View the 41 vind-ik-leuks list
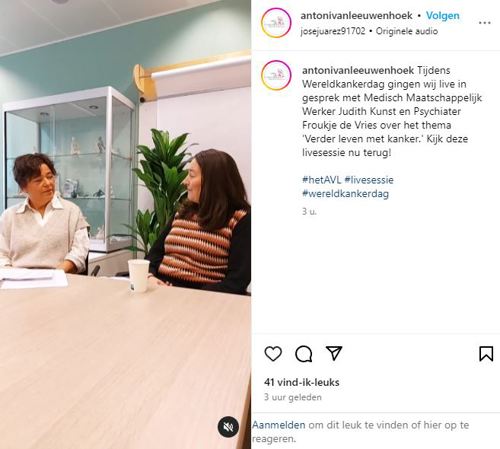500x449 pixels. pos(302,382)
